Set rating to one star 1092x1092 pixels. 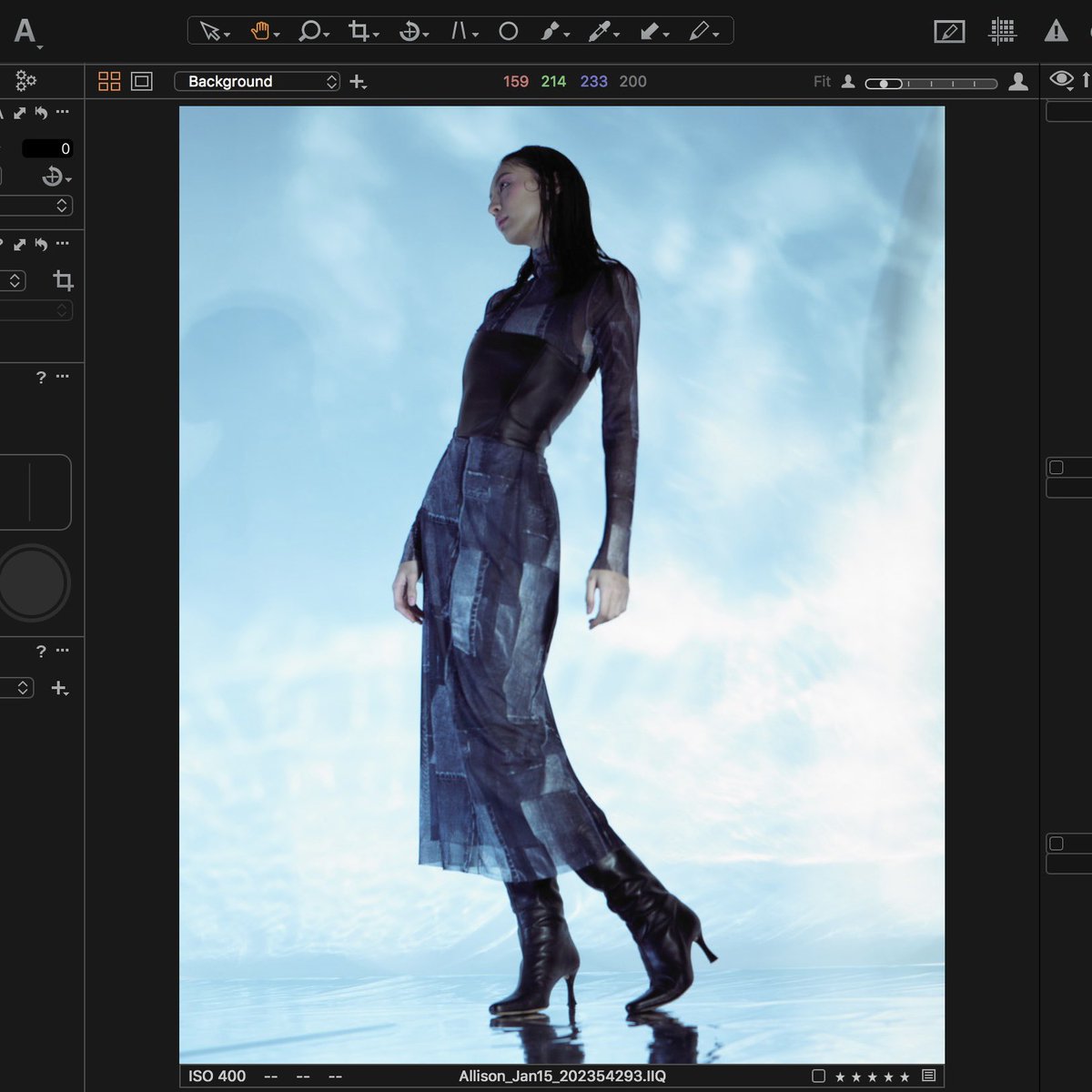[841, 1077]
